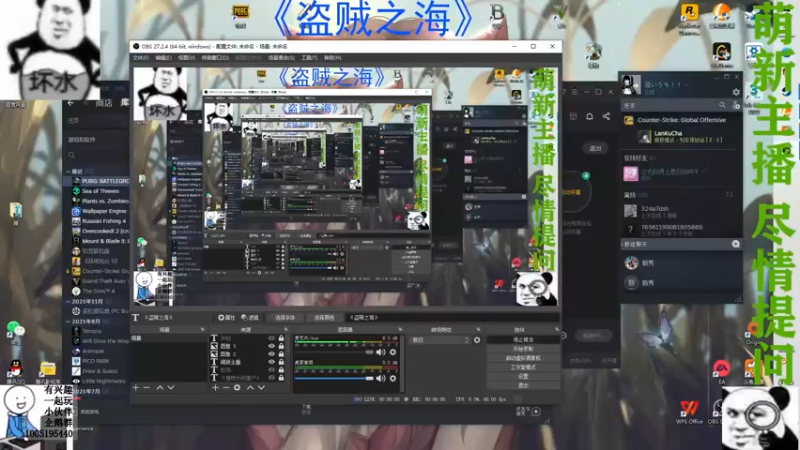This screenshot has height=450, width=800.
Task: Click 选择颜色 in source toolbar
Action: click(x=324, y=318)
